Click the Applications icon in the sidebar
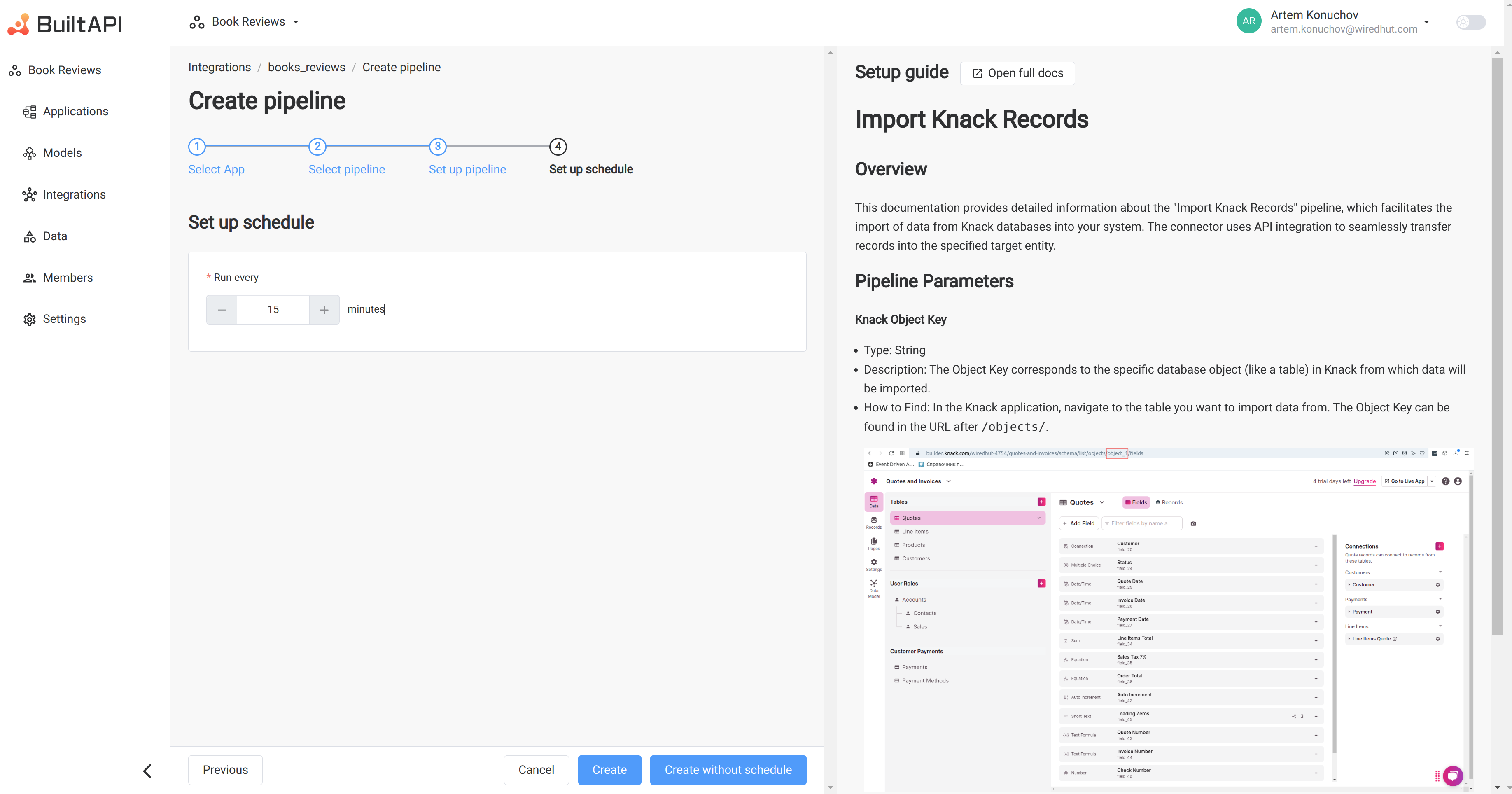The image size is (1512, 794). click(x=29, y=112)
